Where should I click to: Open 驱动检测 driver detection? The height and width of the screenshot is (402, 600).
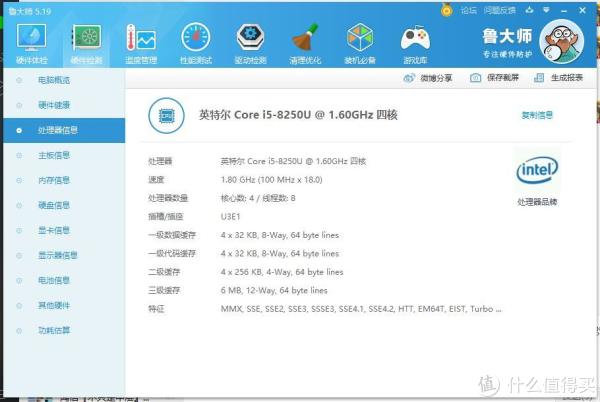tap(251, 43)
